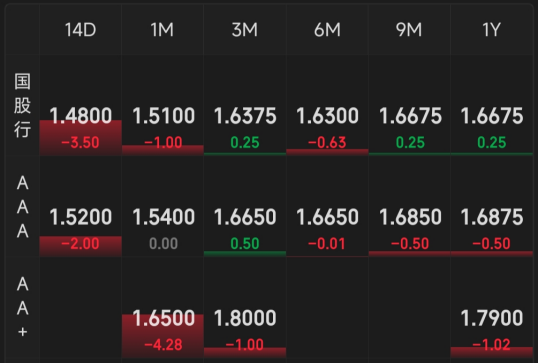Select the AAA row label
The height and width of the screenshot is (363, 538).
(x=22, y=207)
